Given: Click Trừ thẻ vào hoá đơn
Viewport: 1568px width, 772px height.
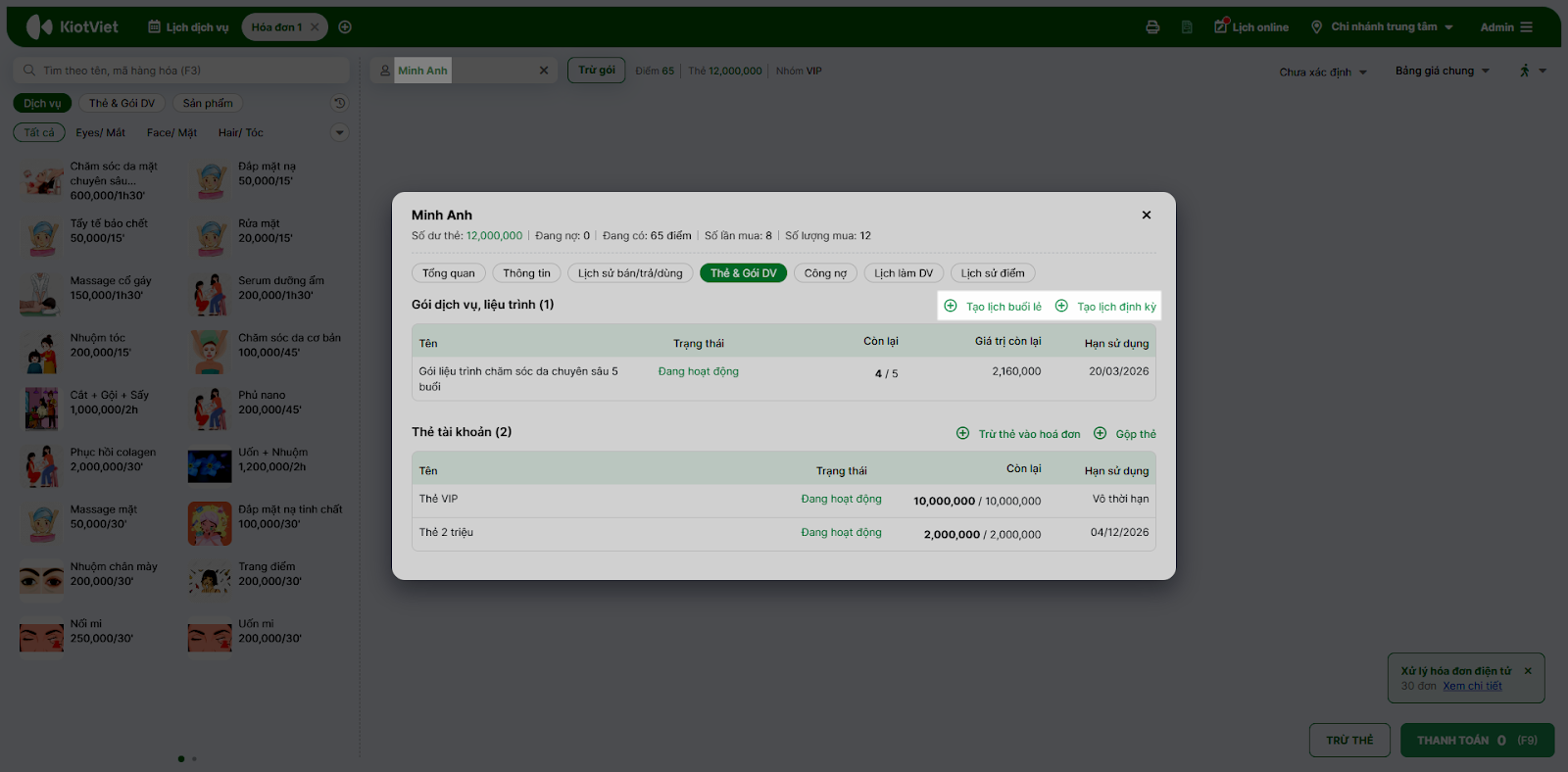Looking at the screenshot, I should [1018, 434].
